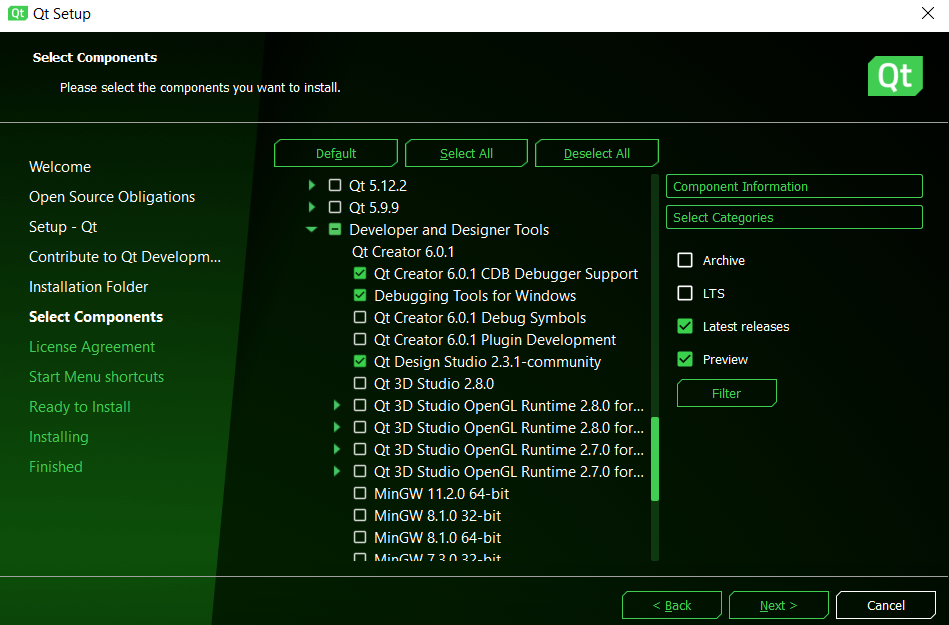949x625 pixels.
Task: Check MinGW 11.2.0 64-bit checkbox
Action: tap(360, 493)
